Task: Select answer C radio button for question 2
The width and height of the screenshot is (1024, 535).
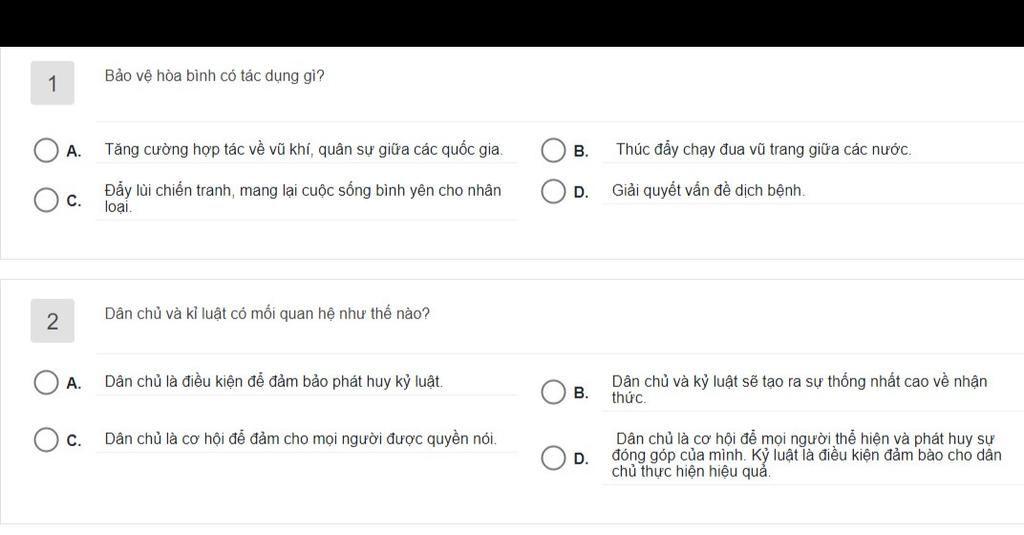Action: pos(46,440)
